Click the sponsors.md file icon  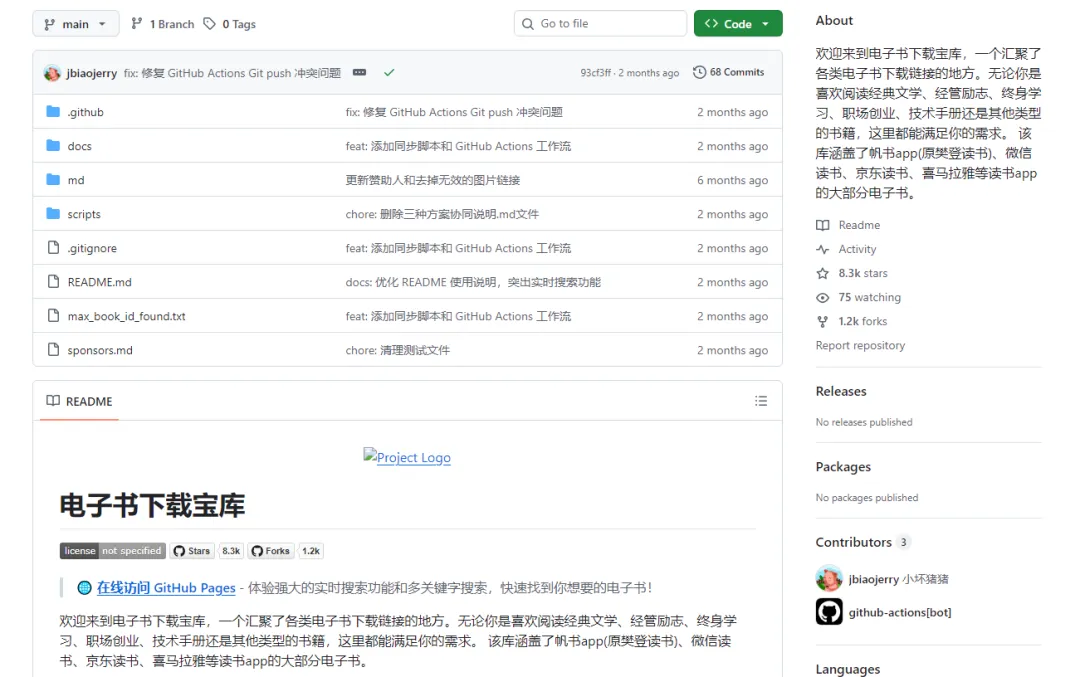tap(53, 349)
